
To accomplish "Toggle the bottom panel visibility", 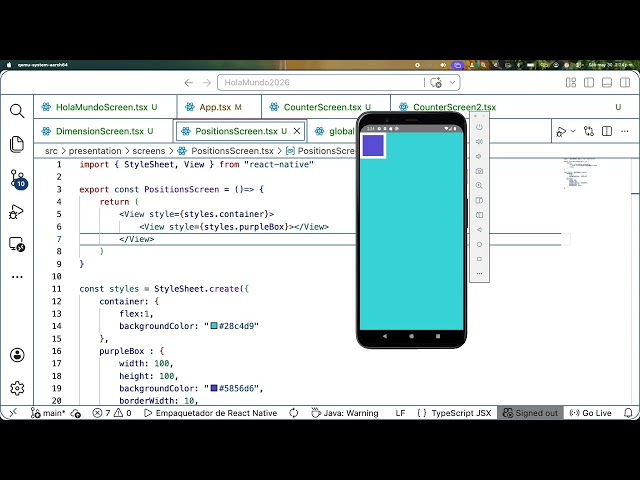I will tap(607, 83).
